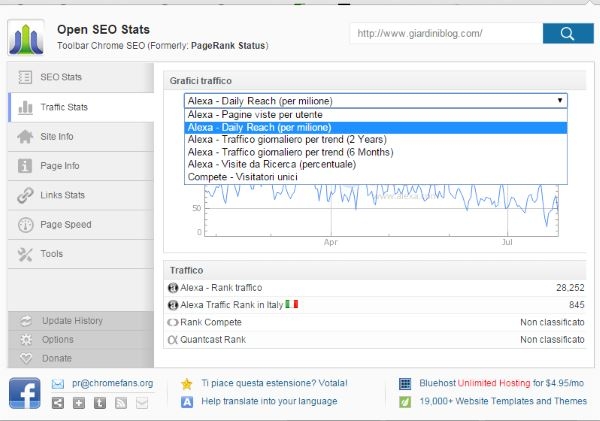Click the Alexa globe icon beside Rank traffico

(x=173, y=288)
